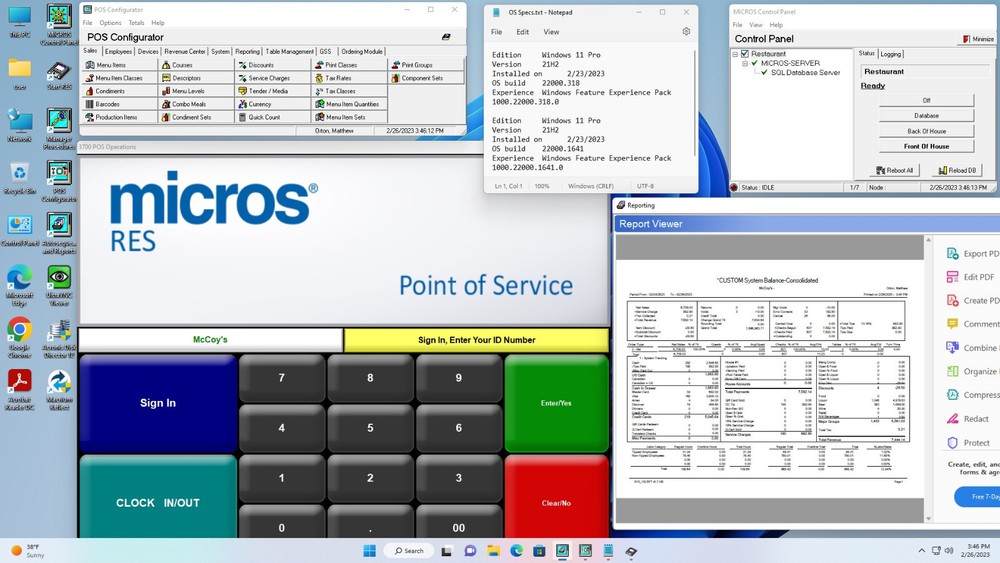Open View menu in Notepad

(x=551, y=32)
